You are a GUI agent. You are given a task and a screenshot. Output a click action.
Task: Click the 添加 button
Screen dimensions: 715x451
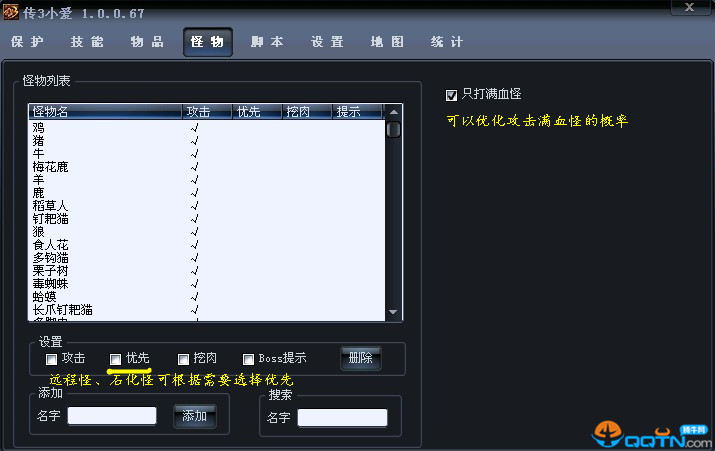point(193,416)
